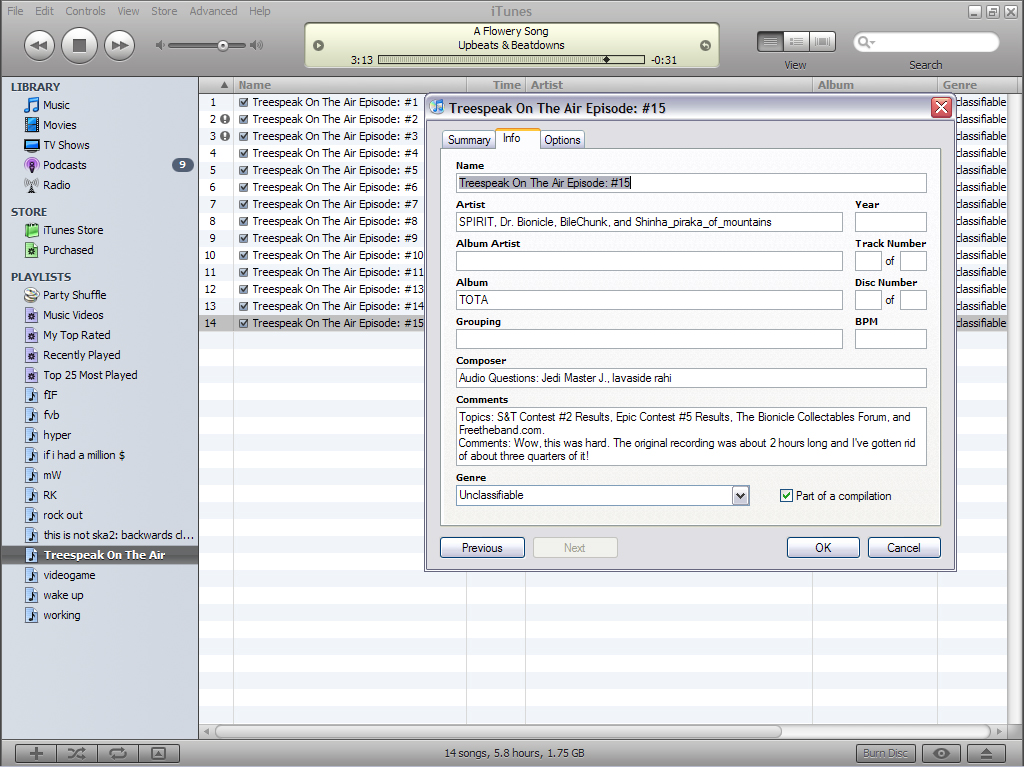This screenshot has width=1024, height=768.
Task: Open the Music Videos smart playlist
Action: pos(73,315)
